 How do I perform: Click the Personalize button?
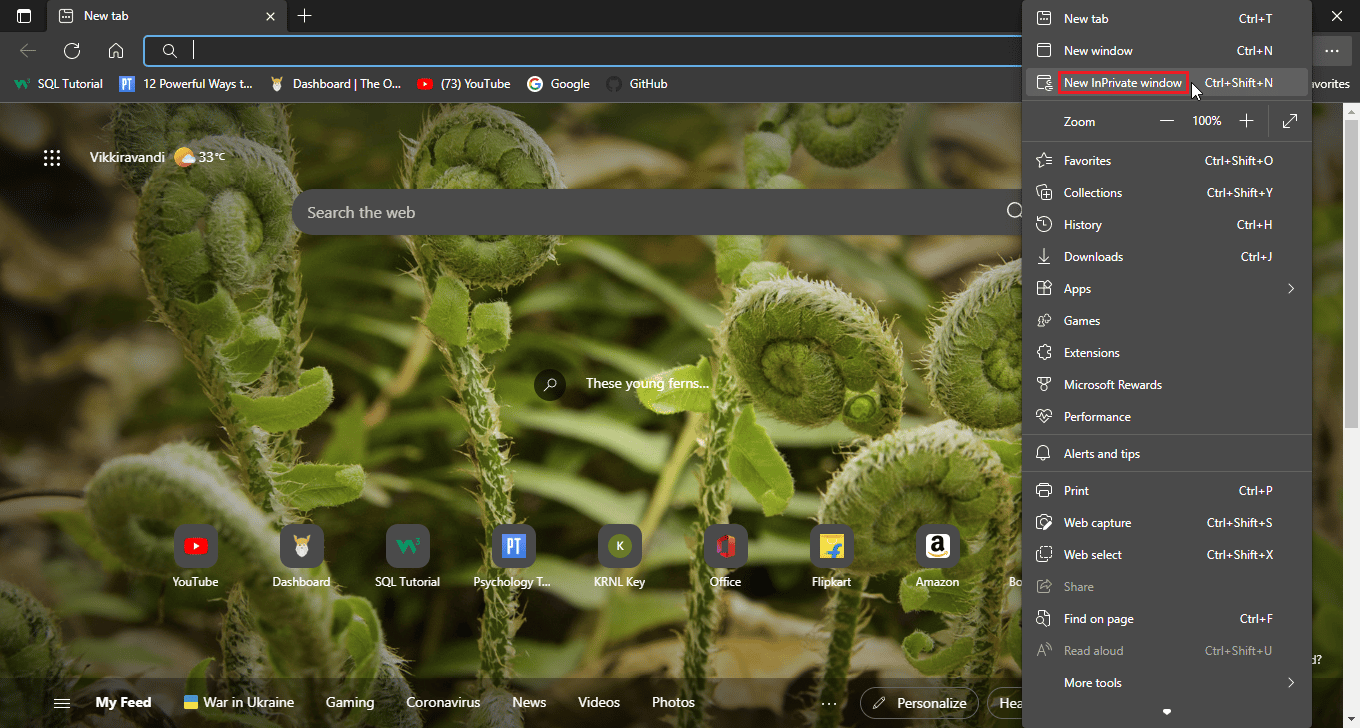[919, 703]
